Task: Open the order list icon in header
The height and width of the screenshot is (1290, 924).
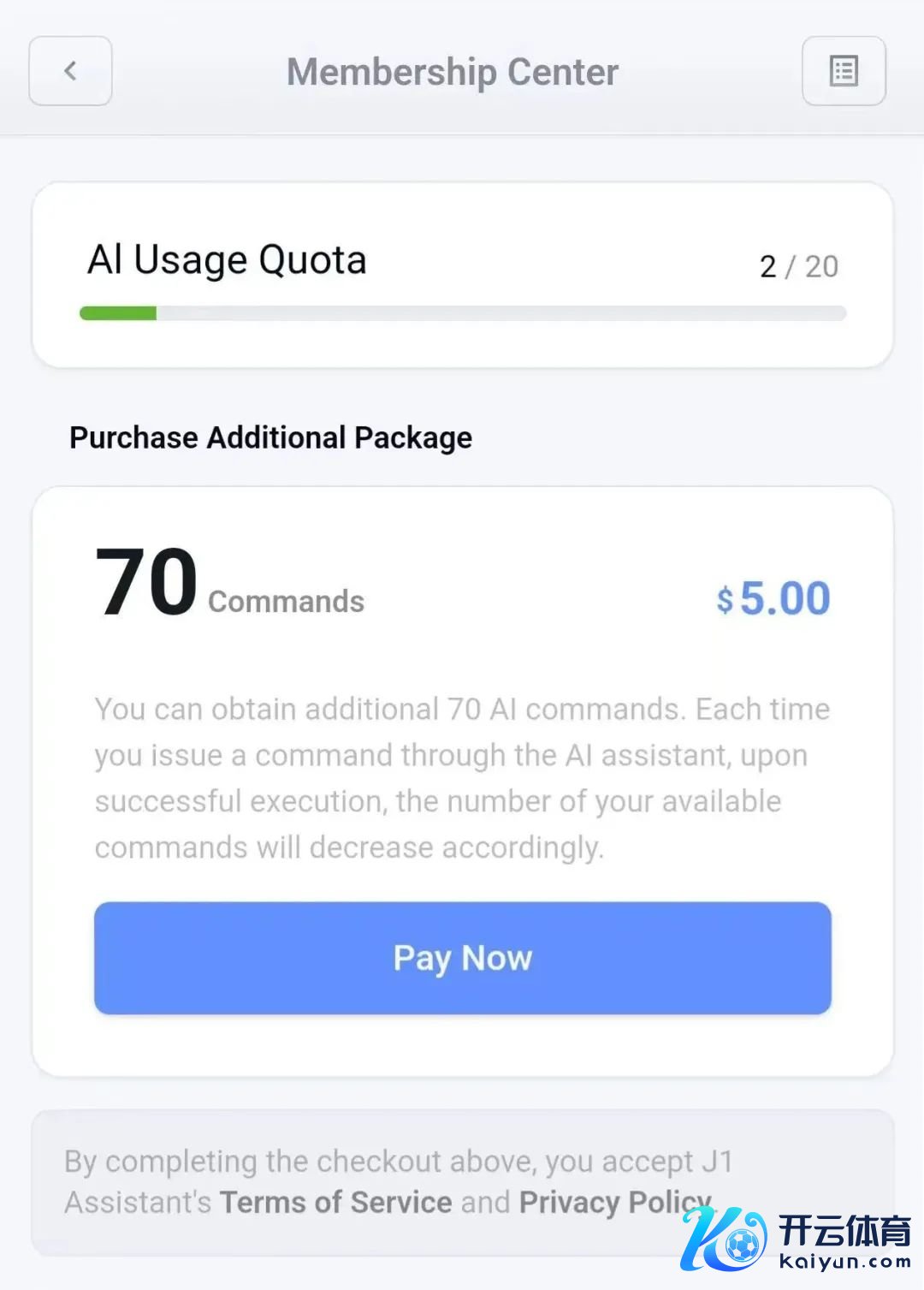Action: (x=844, y=71)
